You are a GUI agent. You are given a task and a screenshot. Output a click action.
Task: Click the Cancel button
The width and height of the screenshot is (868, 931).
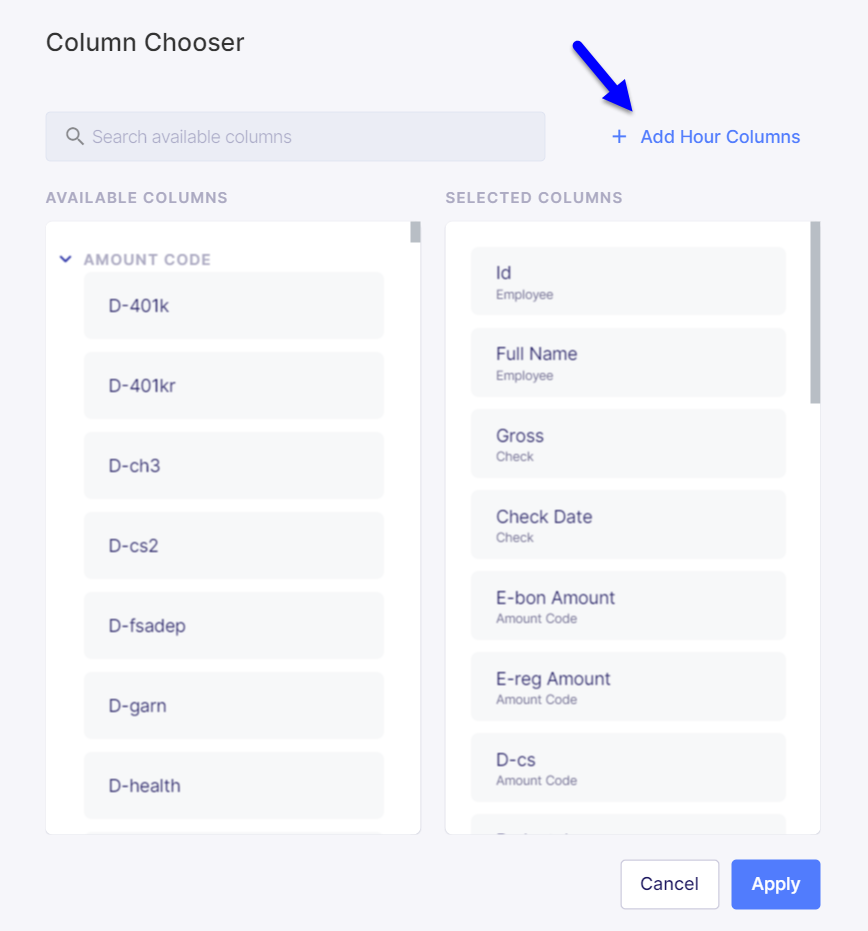click(670, 884)
